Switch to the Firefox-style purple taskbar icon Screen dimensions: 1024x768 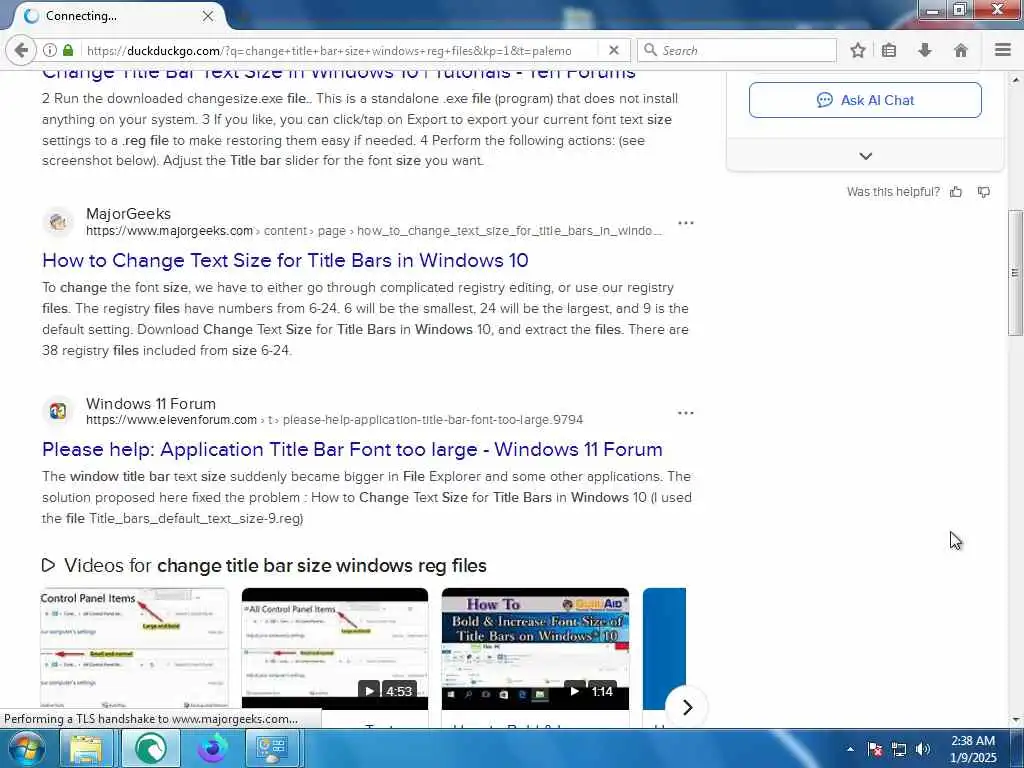click(213, 748)
